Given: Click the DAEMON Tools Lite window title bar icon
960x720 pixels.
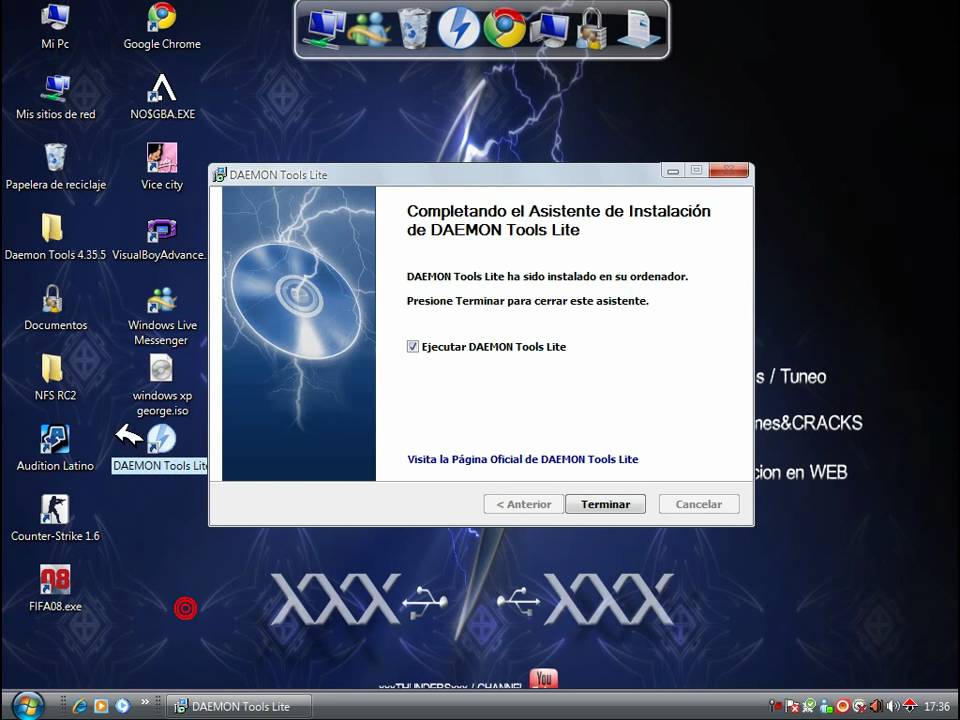Looking at the screenshot, I should coord(219,175).
